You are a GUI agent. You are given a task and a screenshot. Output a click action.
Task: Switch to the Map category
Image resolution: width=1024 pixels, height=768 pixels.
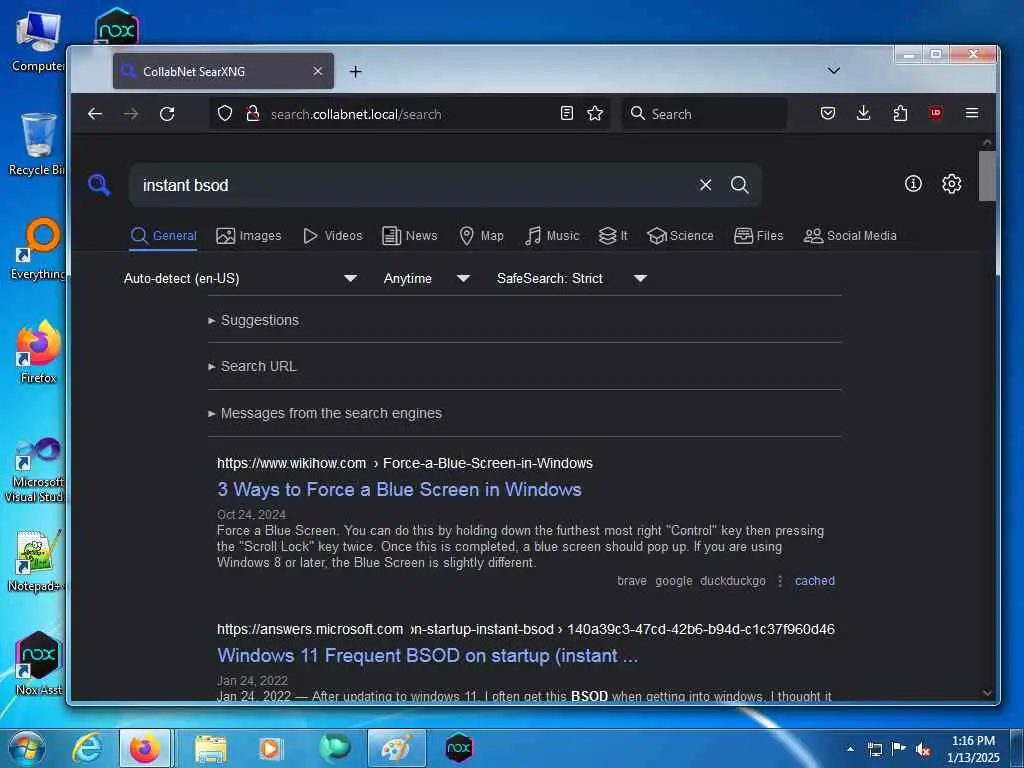tap(481, 236)
